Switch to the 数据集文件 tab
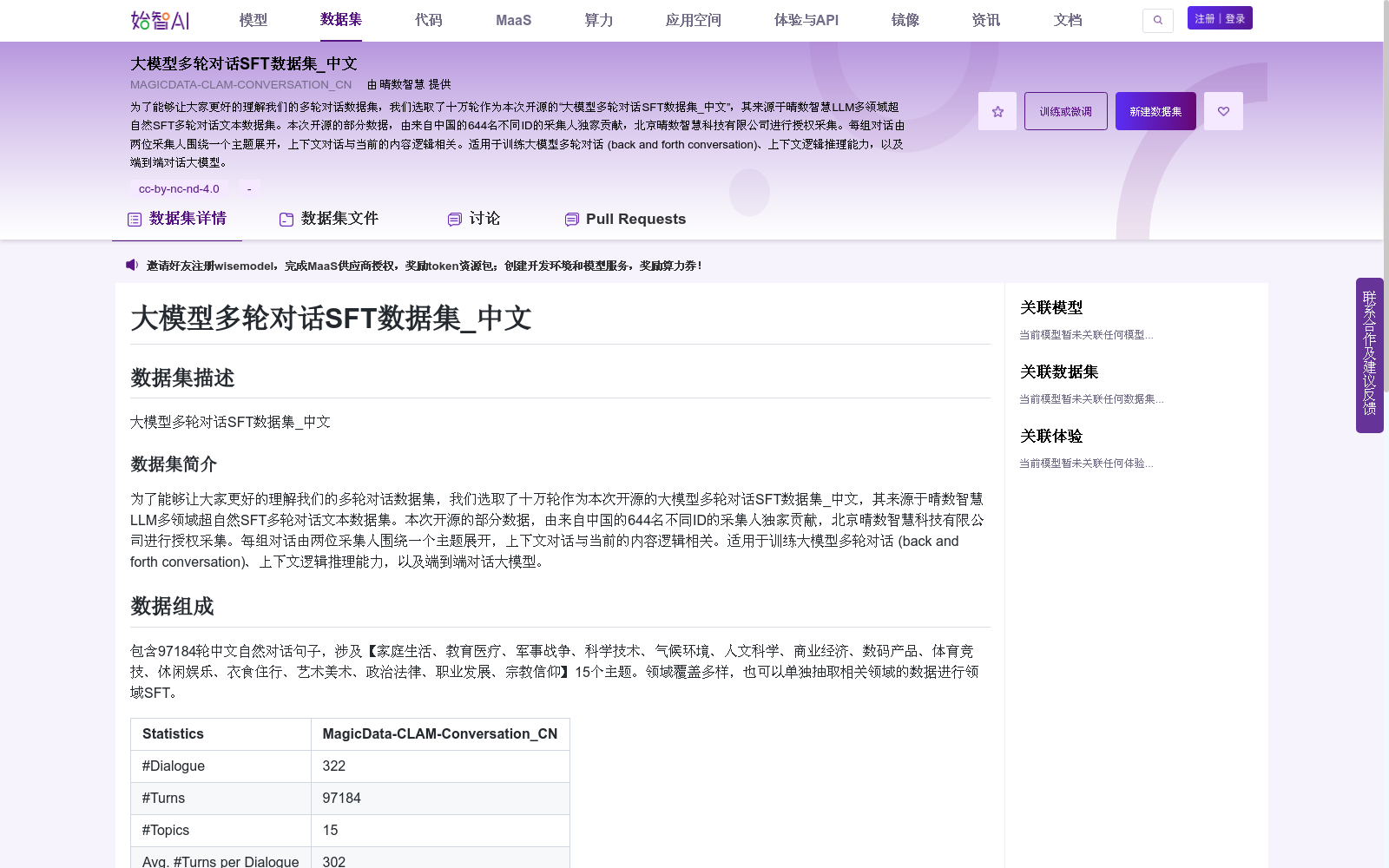 click(x=339, y=219)
